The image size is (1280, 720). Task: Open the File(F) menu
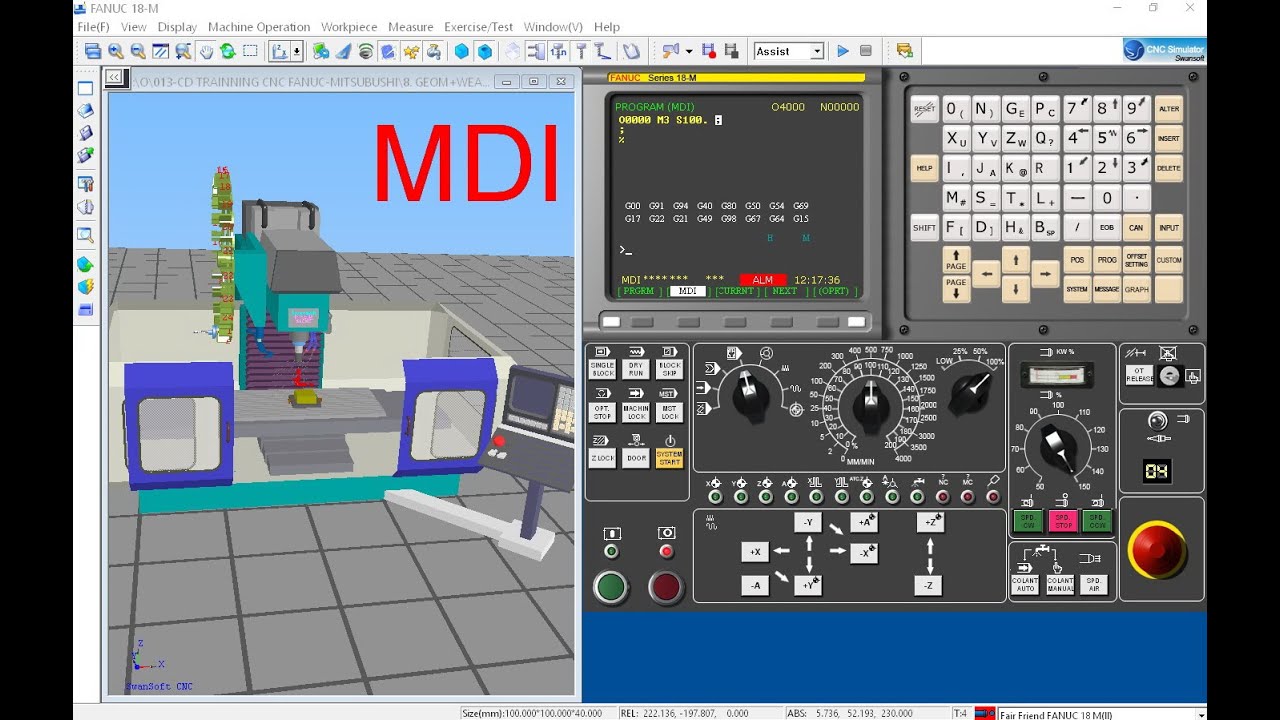click(x=94, y=27)
